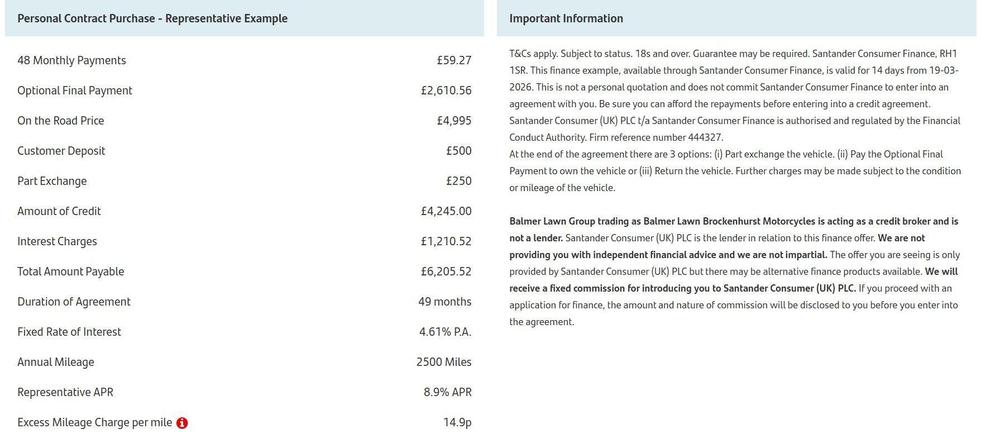Click the 8.9% APR value
The height and width of the screenshot is (443, 1000).
tap(448, 392)
